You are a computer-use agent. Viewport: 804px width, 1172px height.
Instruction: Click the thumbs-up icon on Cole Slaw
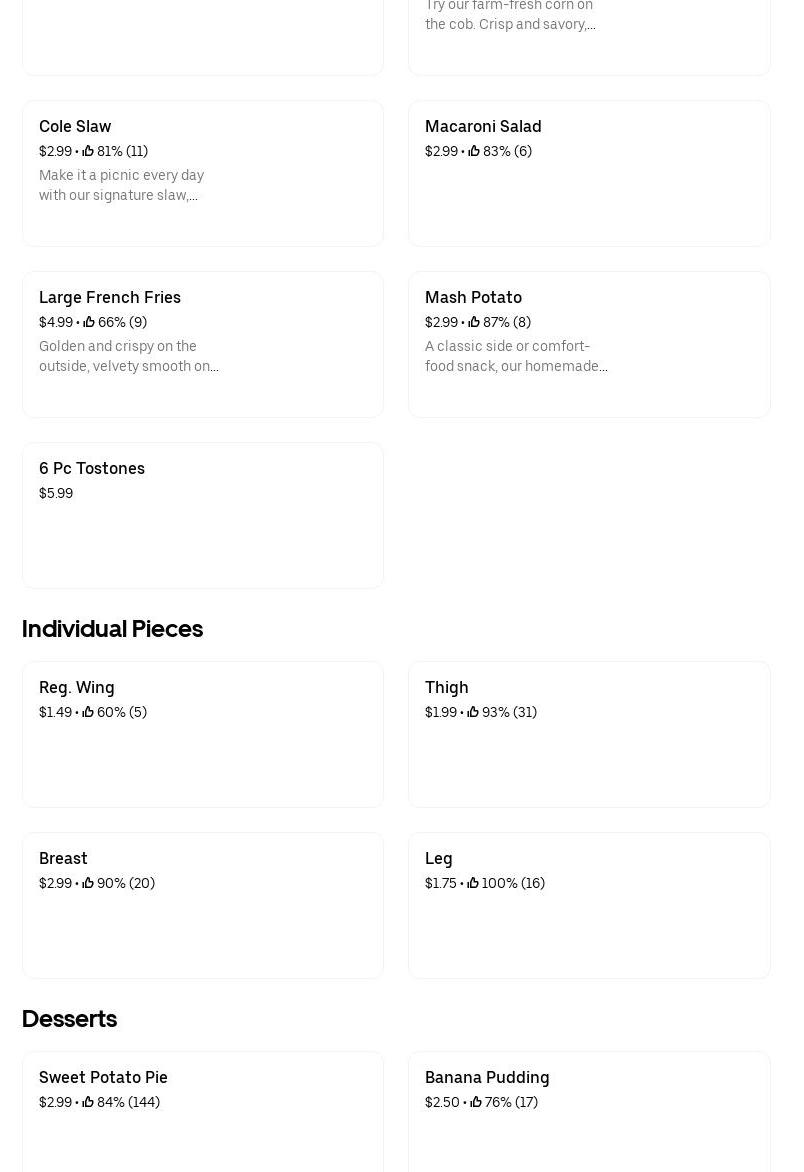pos(88,151)
